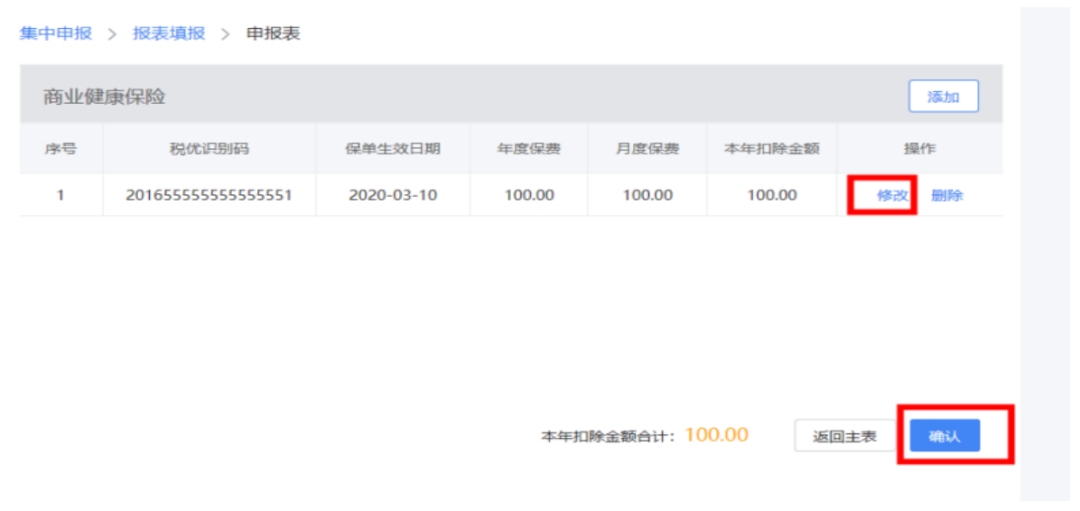Click the 本年扣除金额 column header
This screenshot has height=511, width=1080.
[x=771, y=149]
